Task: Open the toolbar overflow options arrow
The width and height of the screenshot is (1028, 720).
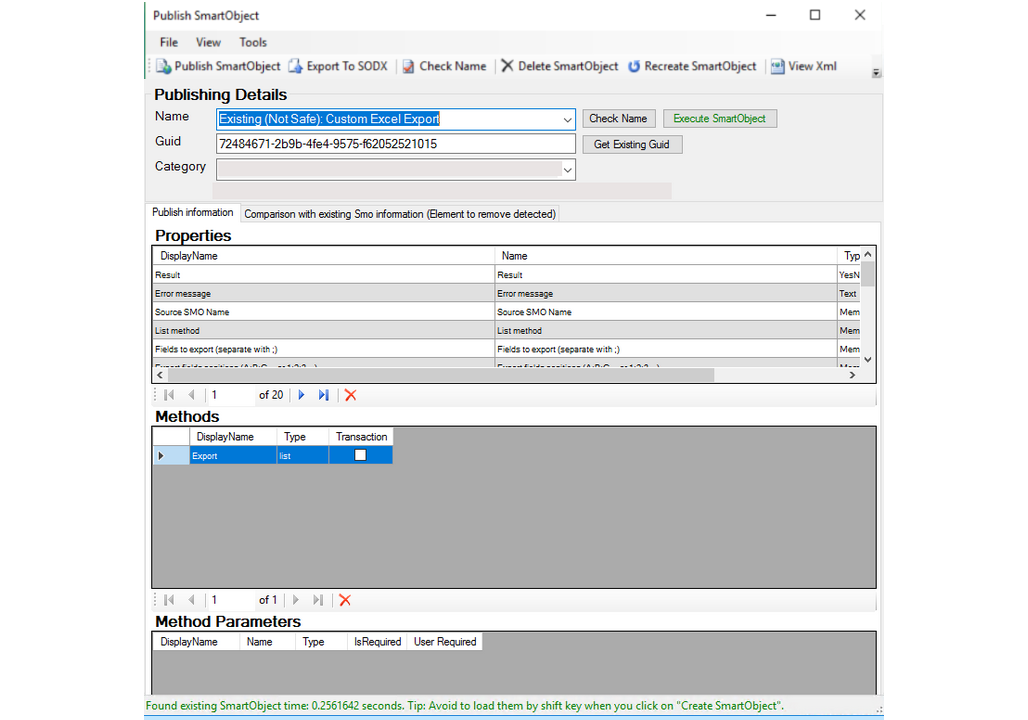Action: point(876,73)
